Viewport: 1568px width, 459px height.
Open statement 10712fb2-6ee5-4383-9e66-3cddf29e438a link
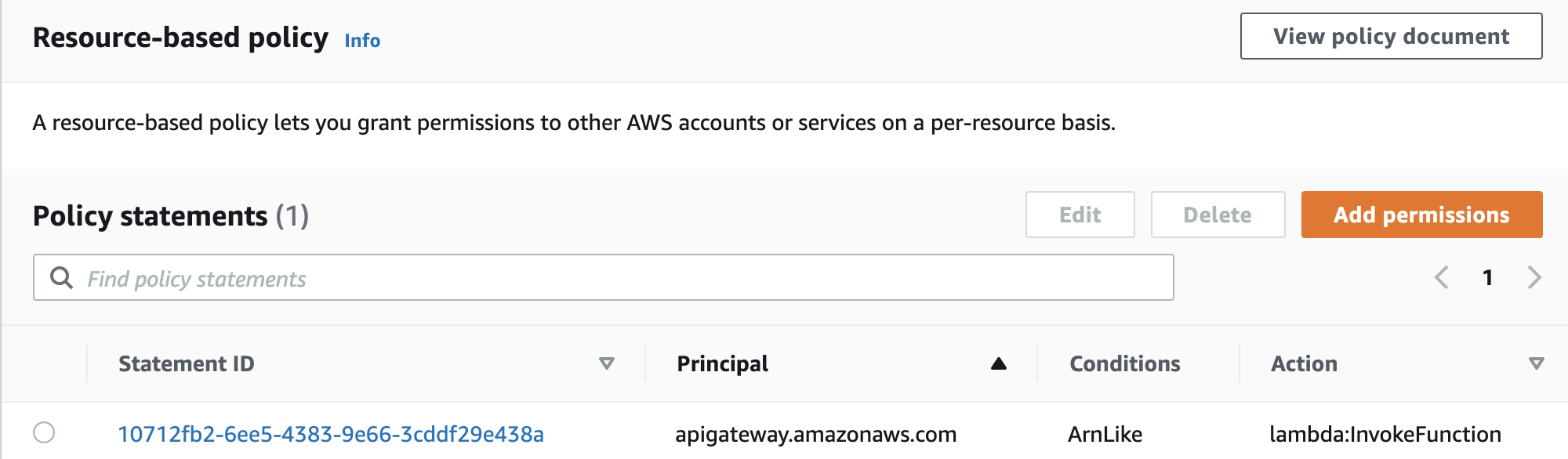331,434
